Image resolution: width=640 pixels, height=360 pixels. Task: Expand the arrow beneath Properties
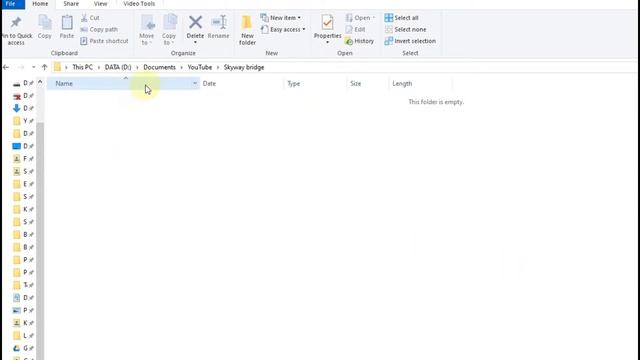click(x=327, y=42)
